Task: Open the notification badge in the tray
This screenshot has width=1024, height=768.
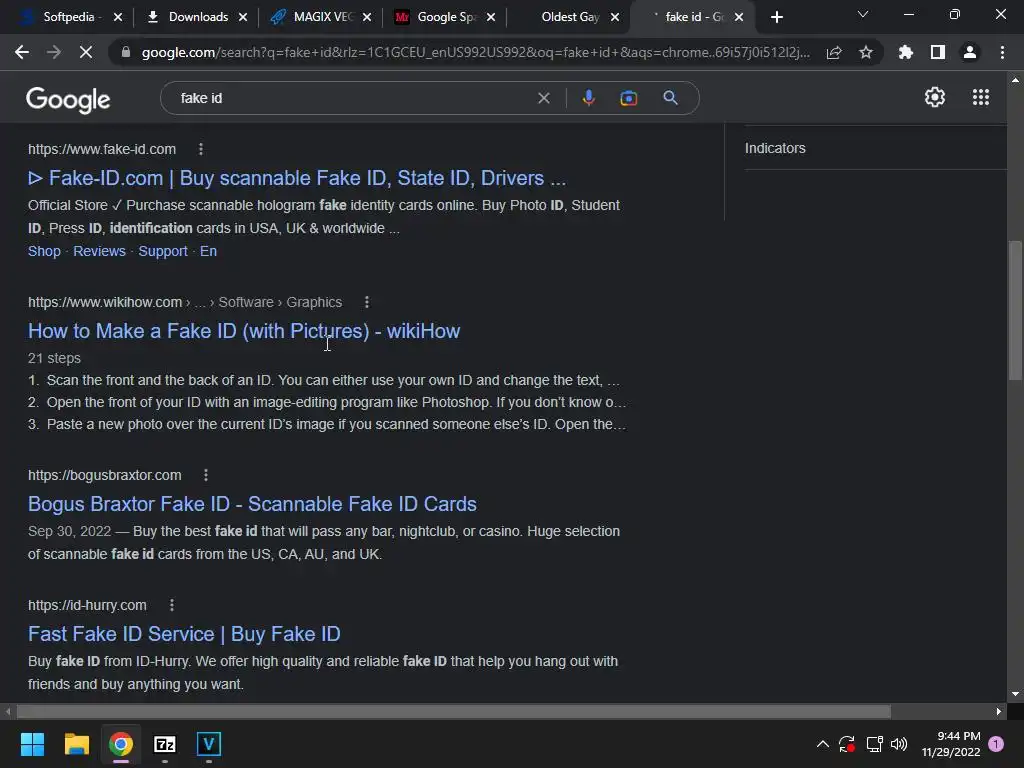Action: click(996, 743)
